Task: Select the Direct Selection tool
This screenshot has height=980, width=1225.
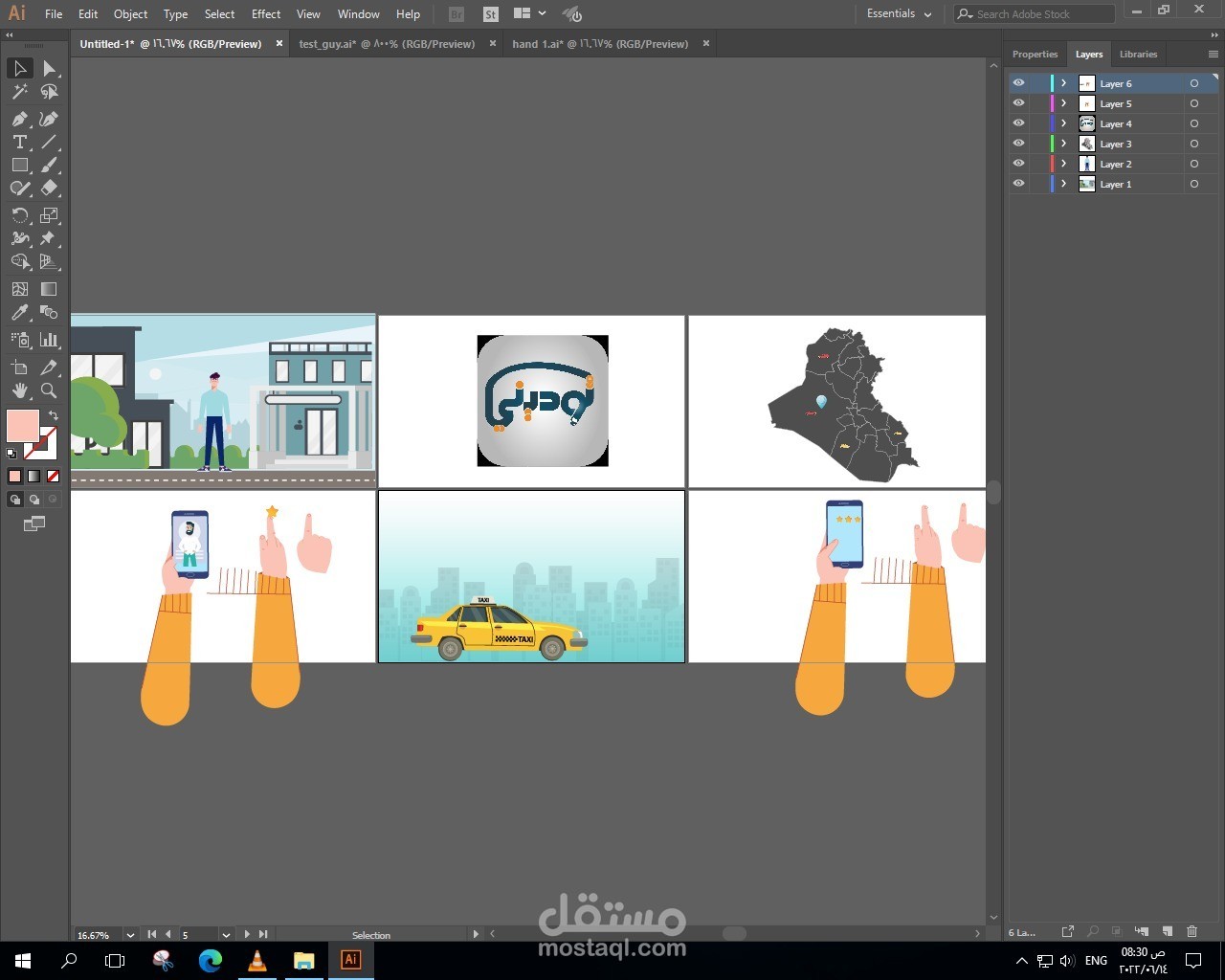Action: pyautogui.click(x=49, y=68)
